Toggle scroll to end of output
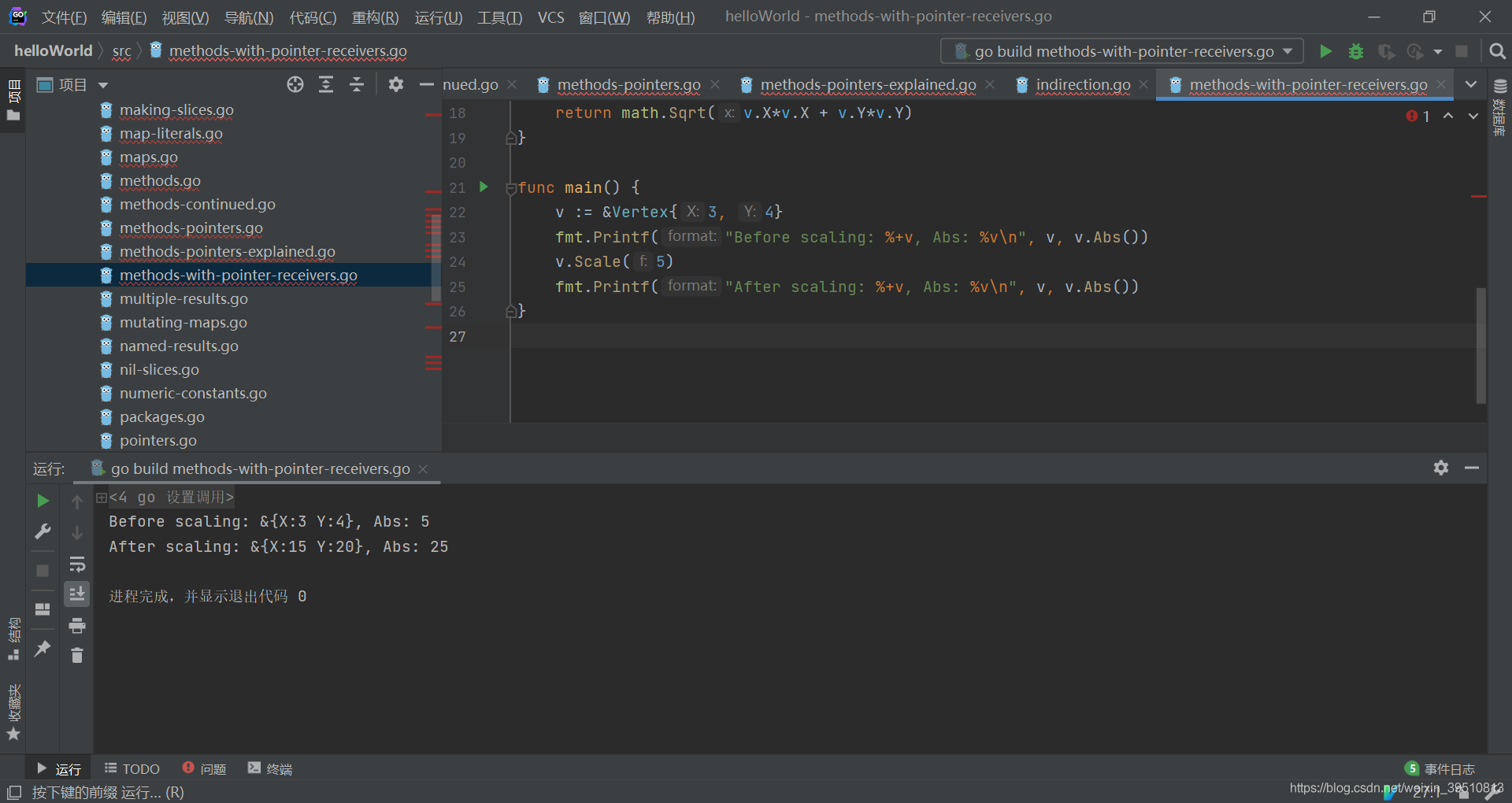 coord(77,594)
